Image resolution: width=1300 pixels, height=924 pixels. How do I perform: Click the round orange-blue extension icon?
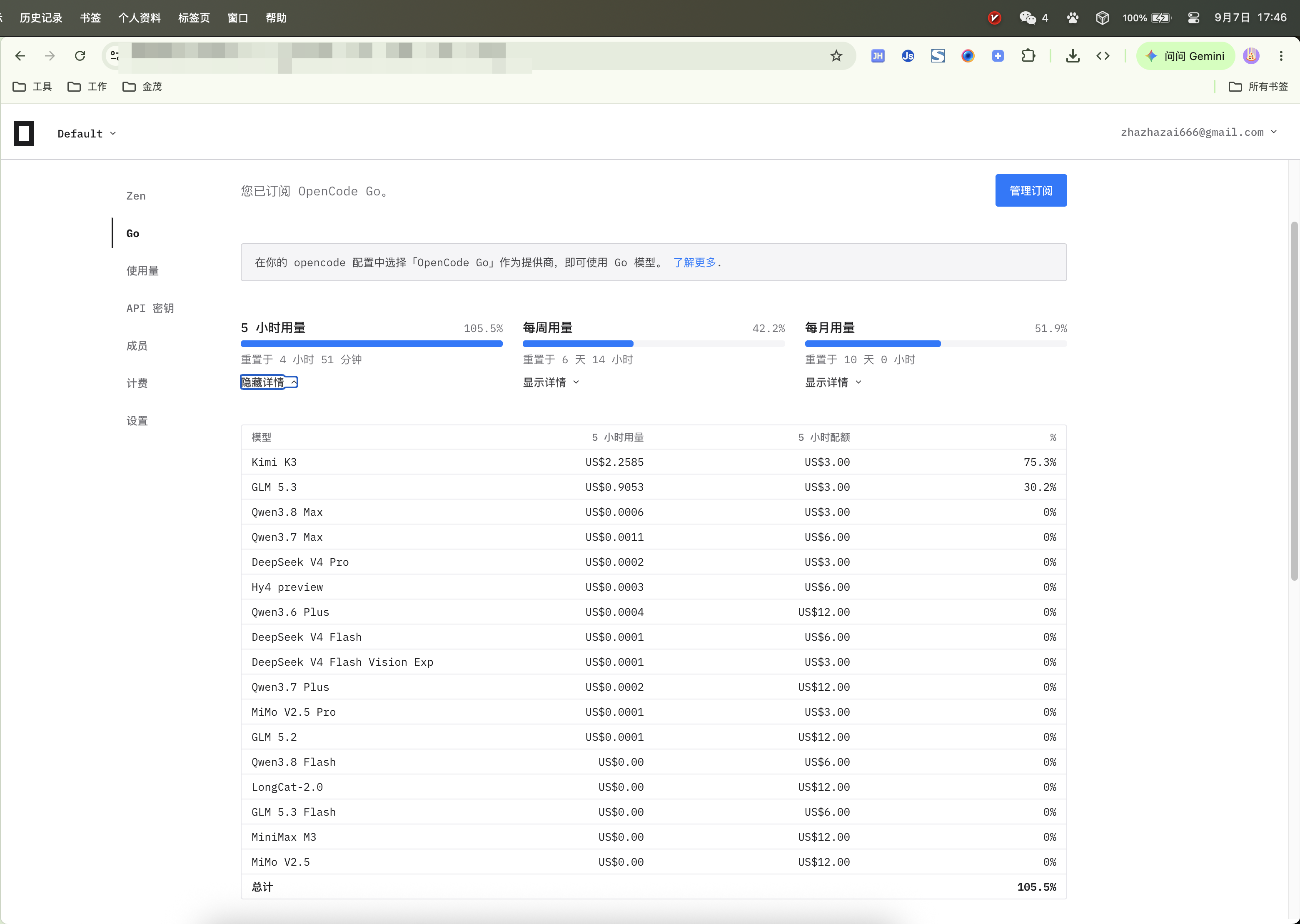tap(968, 56)
